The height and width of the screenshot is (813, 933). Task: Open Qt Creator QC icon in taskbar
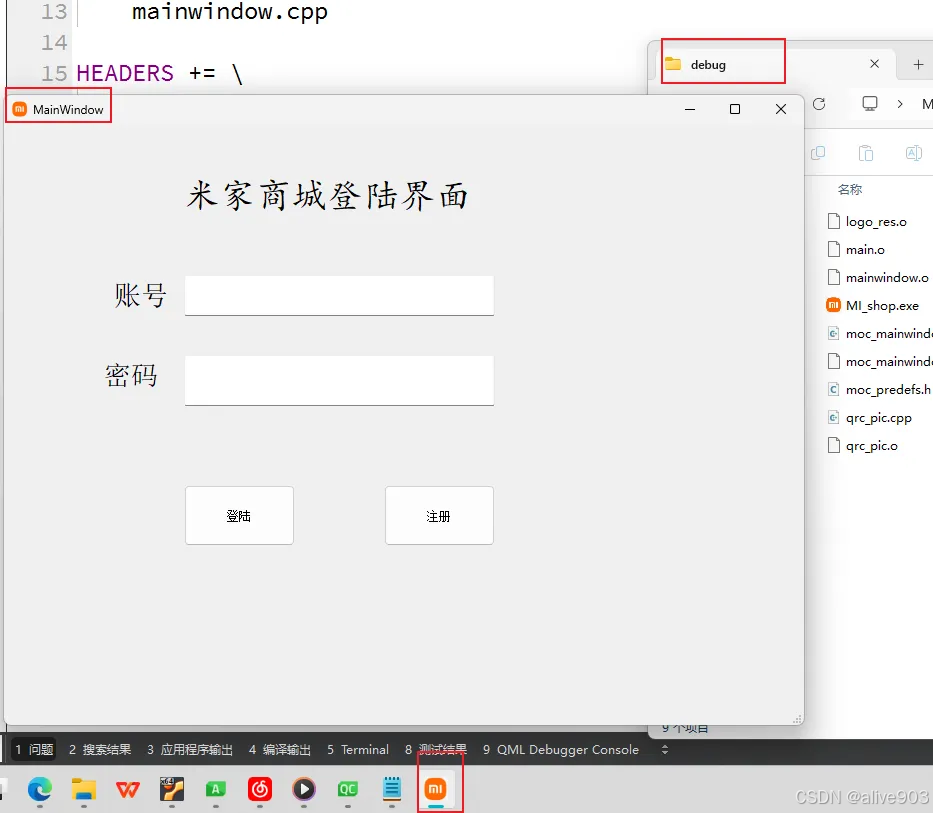coord(348,789)
